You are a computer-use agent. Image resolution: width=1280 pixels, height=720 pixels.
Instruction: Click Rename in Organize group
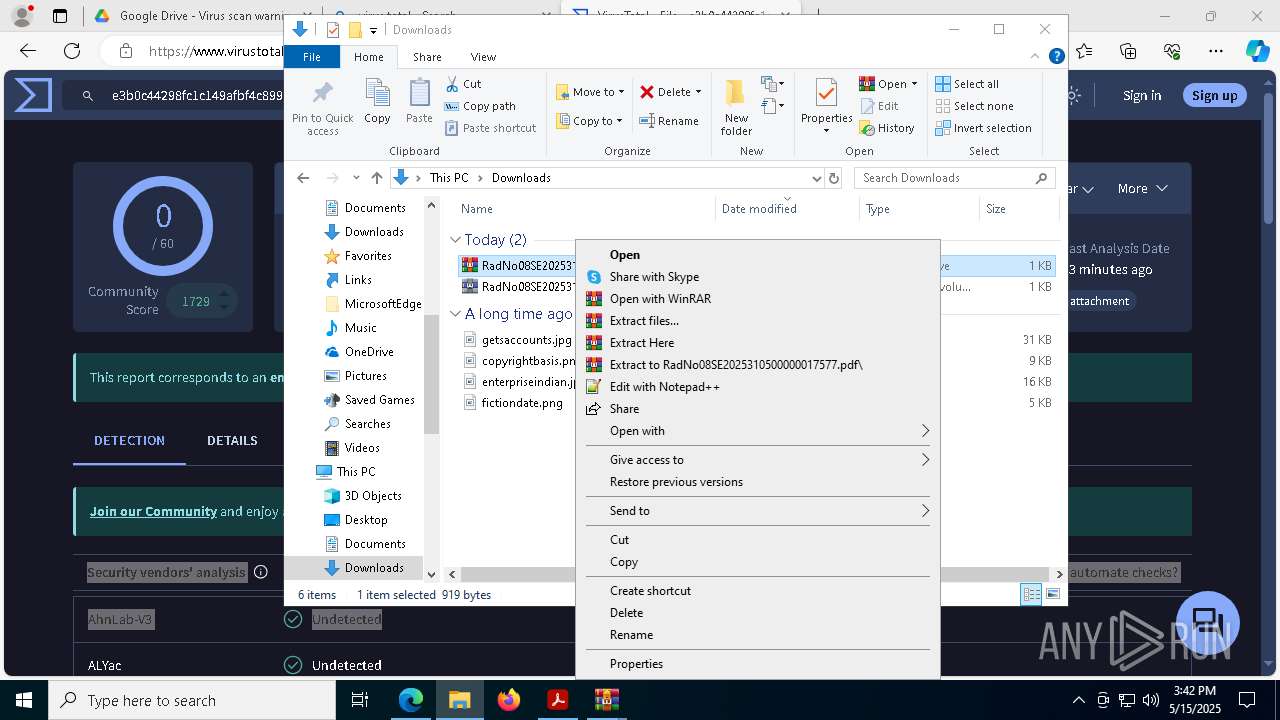click(x=669, y=121)
